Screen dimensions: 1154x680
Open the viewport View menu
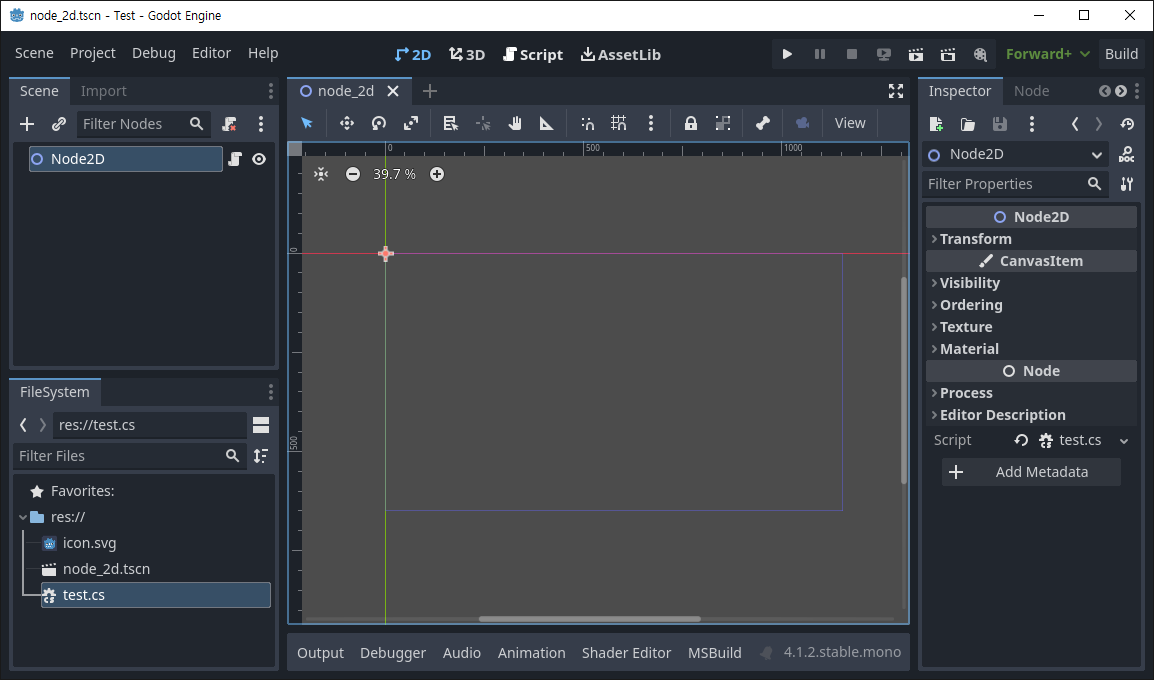850,123
